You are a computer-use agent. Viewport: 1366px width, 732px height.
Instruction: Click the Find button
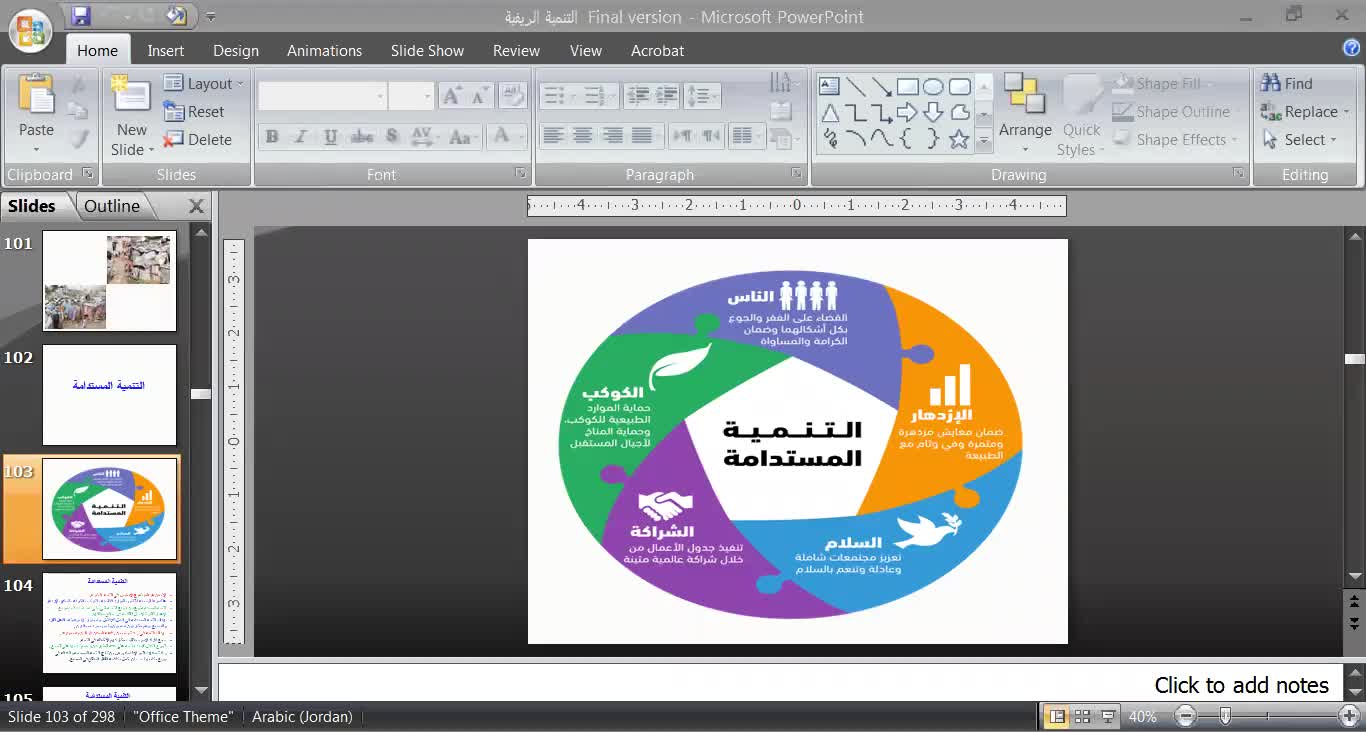(1287, 84)
